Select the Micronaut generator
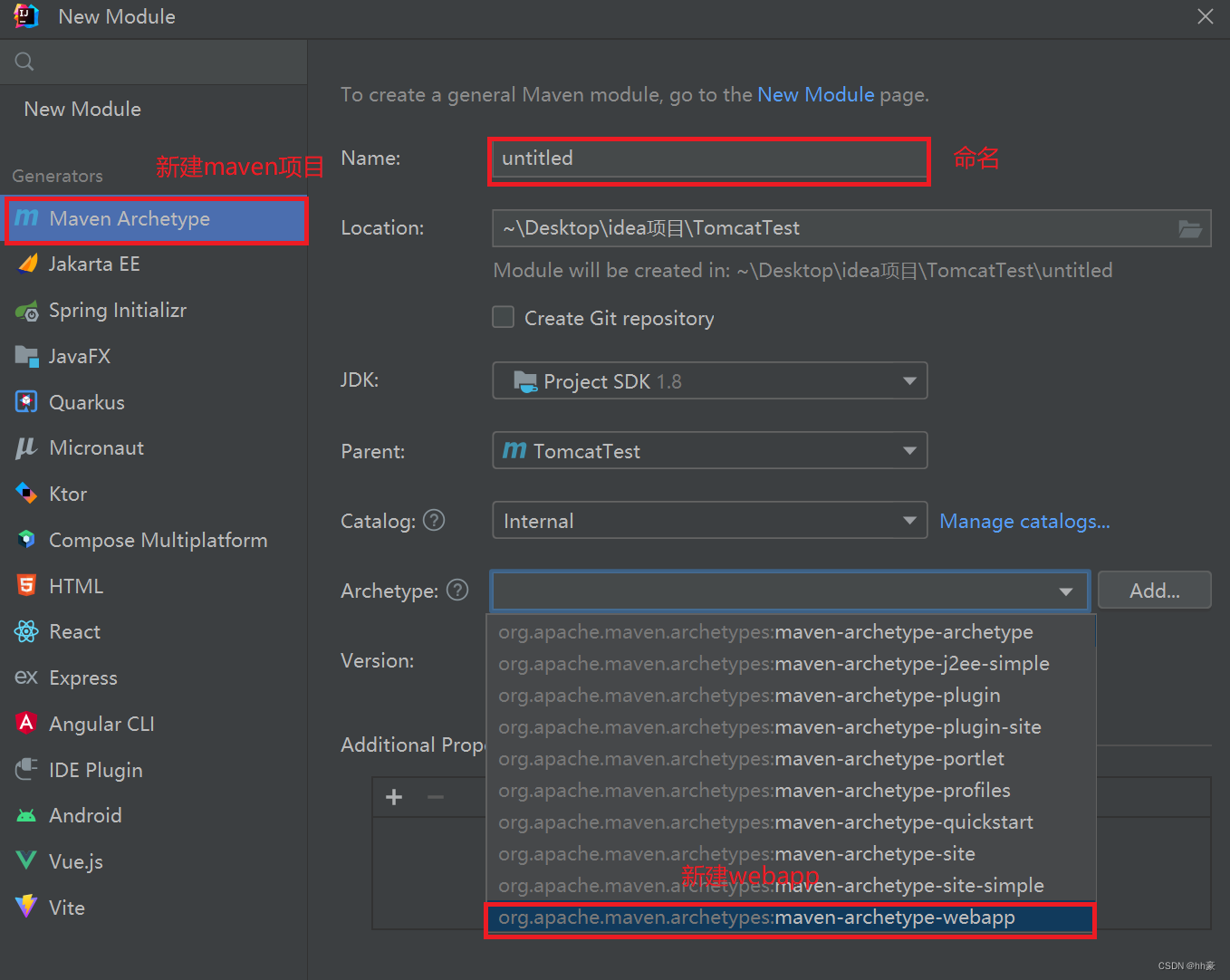This screenshot has width=1230, height=980. pos(154,448)
